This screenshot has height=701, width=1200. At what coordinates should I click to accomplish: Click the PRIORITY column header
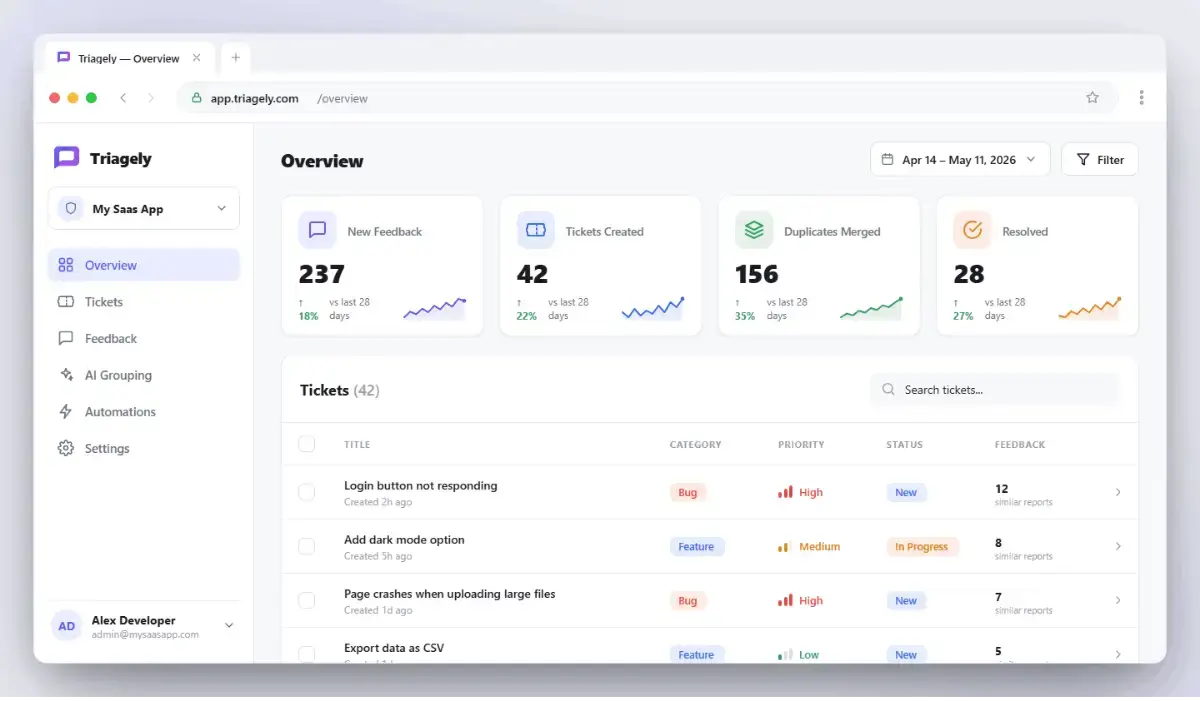(x=801, y=444)
